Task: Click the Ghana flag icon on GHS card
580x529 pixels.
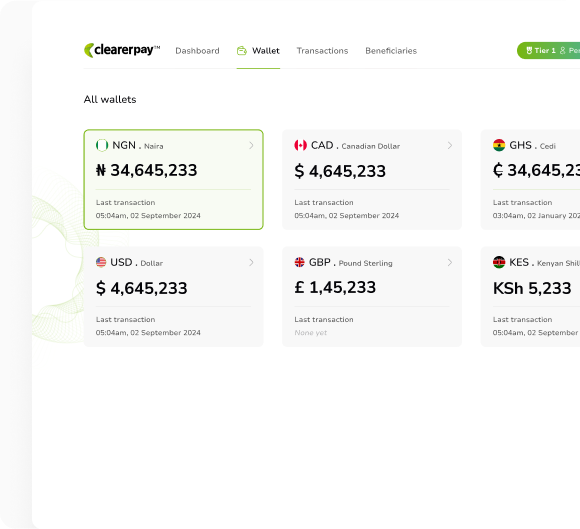Action: click(x=499, y=145)
